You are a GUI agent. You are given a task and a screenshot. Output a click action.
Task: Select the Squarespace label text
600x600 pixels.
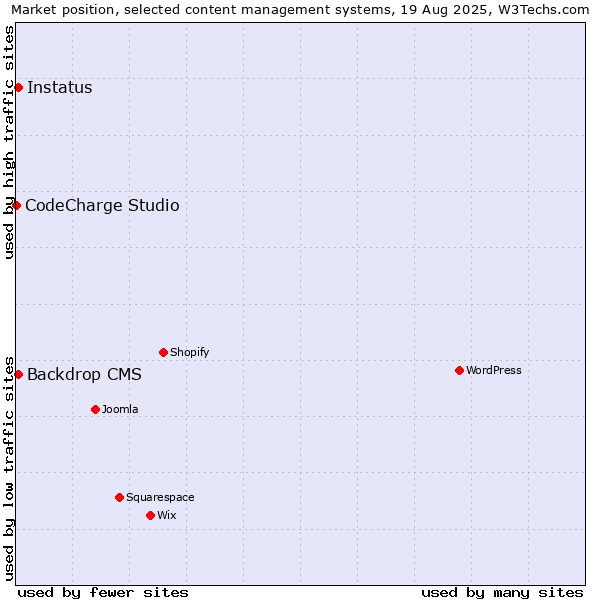coord(160,497)
